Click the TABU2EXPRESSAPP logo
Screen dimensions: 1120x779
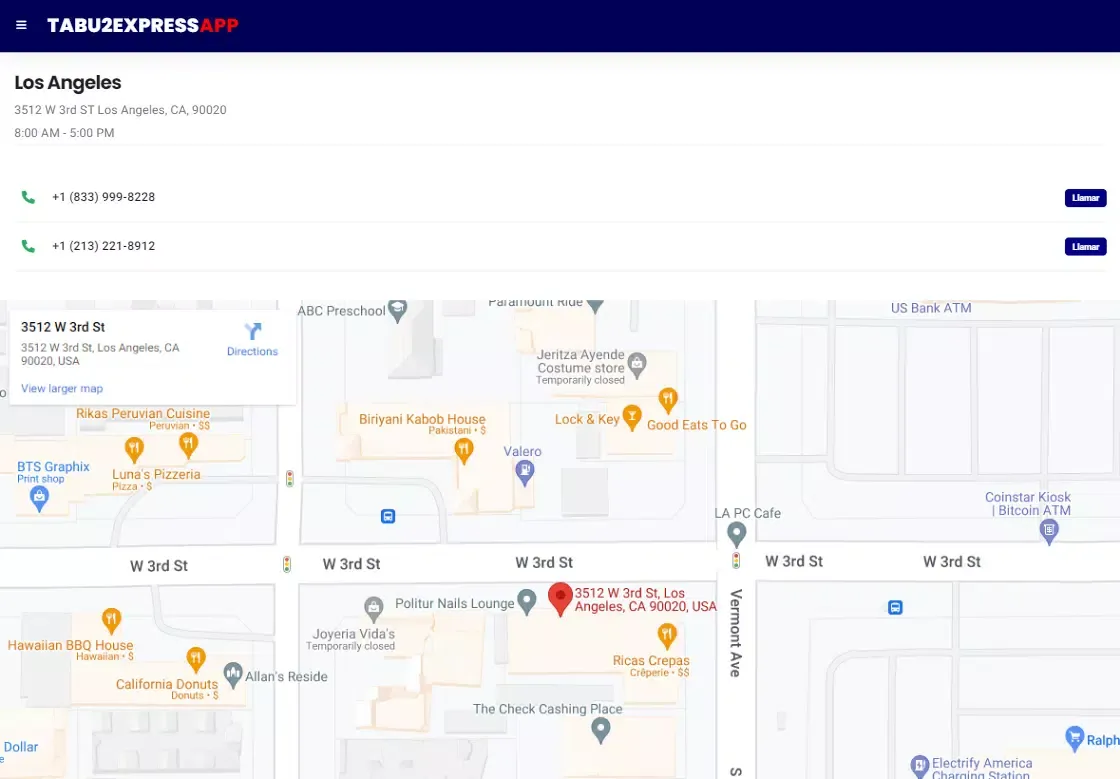click(x=143, y=26)
